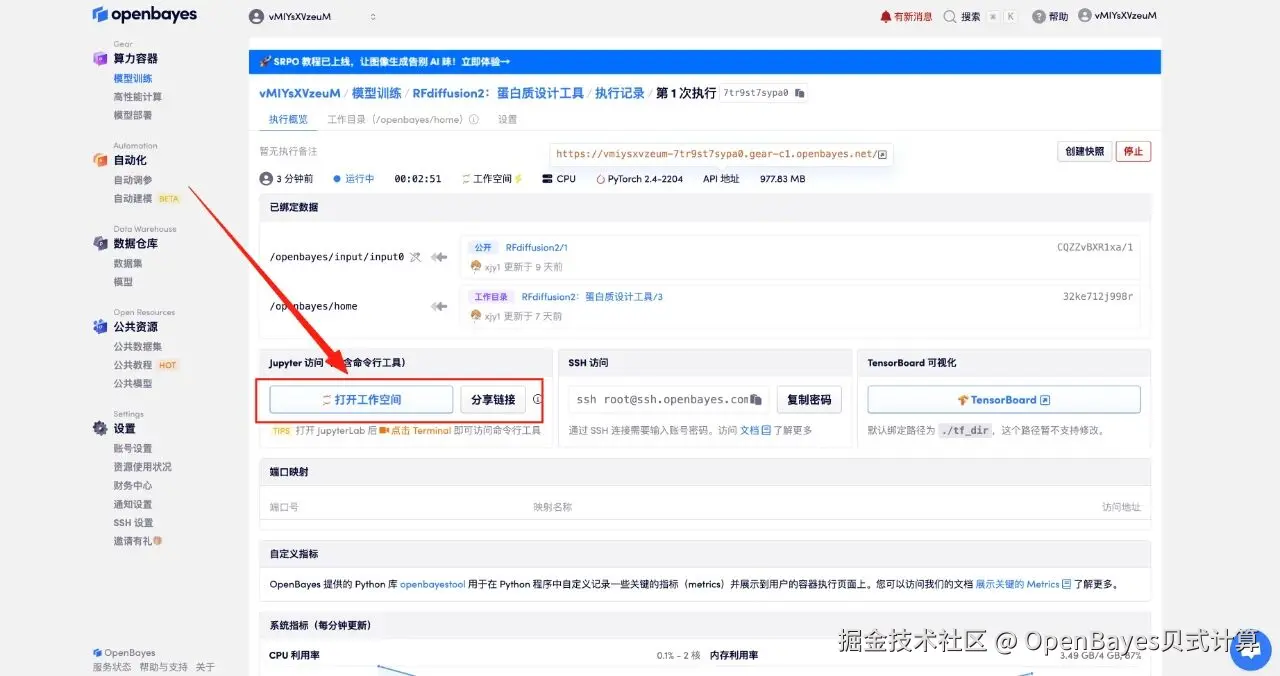The height and width of the screenshot is (676, 1280).
Task: Click the unbind arrow next to /openbayes/home
Action: 438,306
